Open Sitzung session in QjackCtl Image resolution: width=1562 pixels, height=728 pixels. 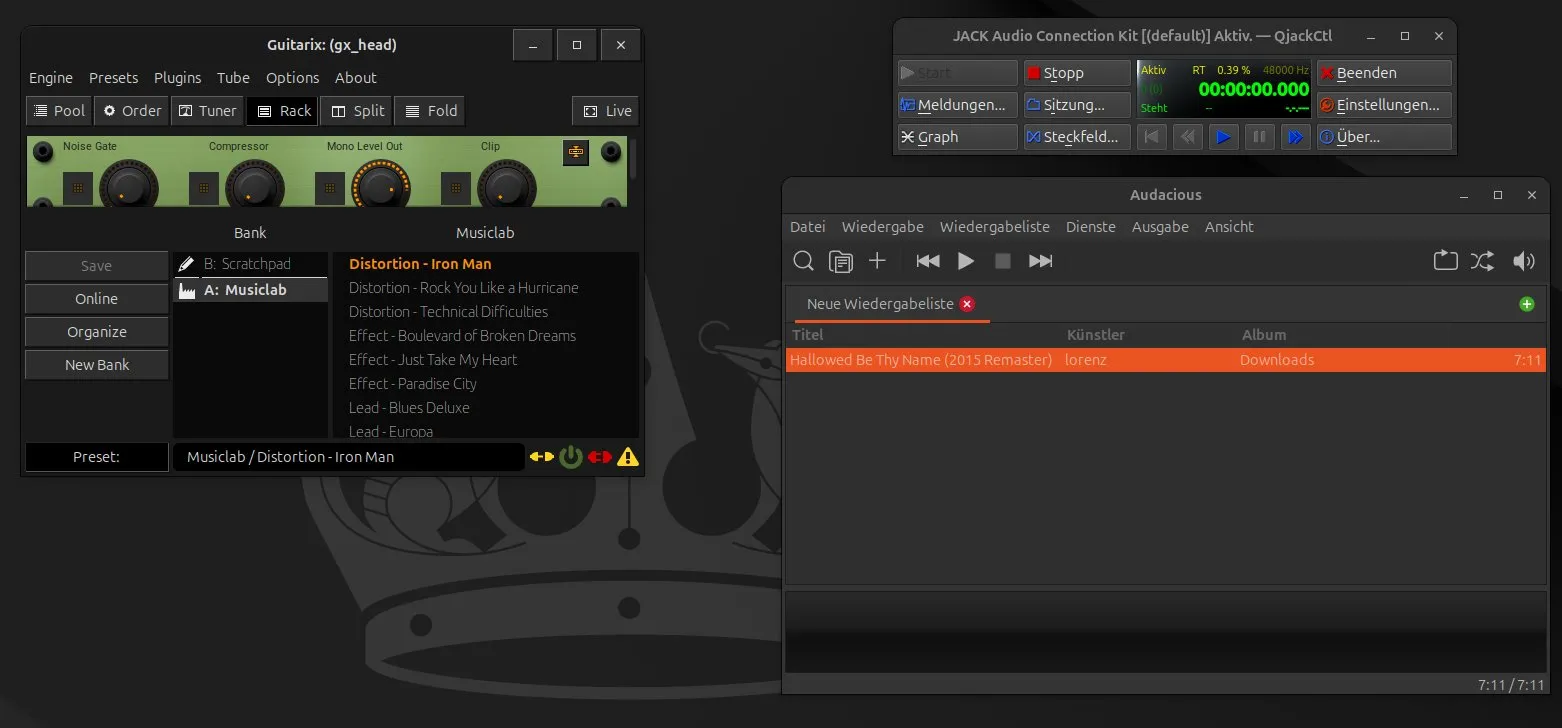1076,105
